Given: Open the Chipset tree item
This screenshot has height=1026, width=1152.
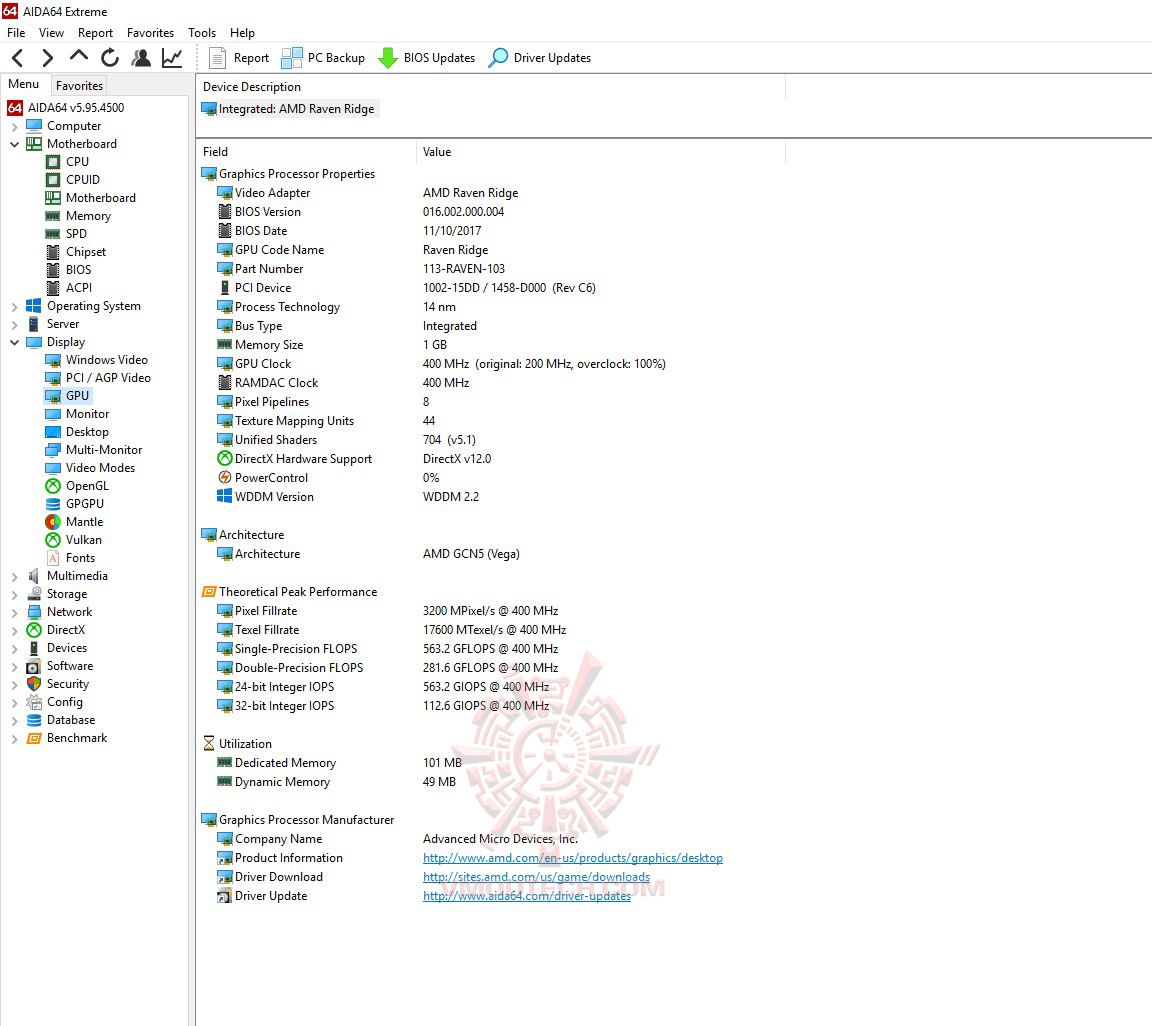Looking at the screenshot, I should [x=76, y=252].
